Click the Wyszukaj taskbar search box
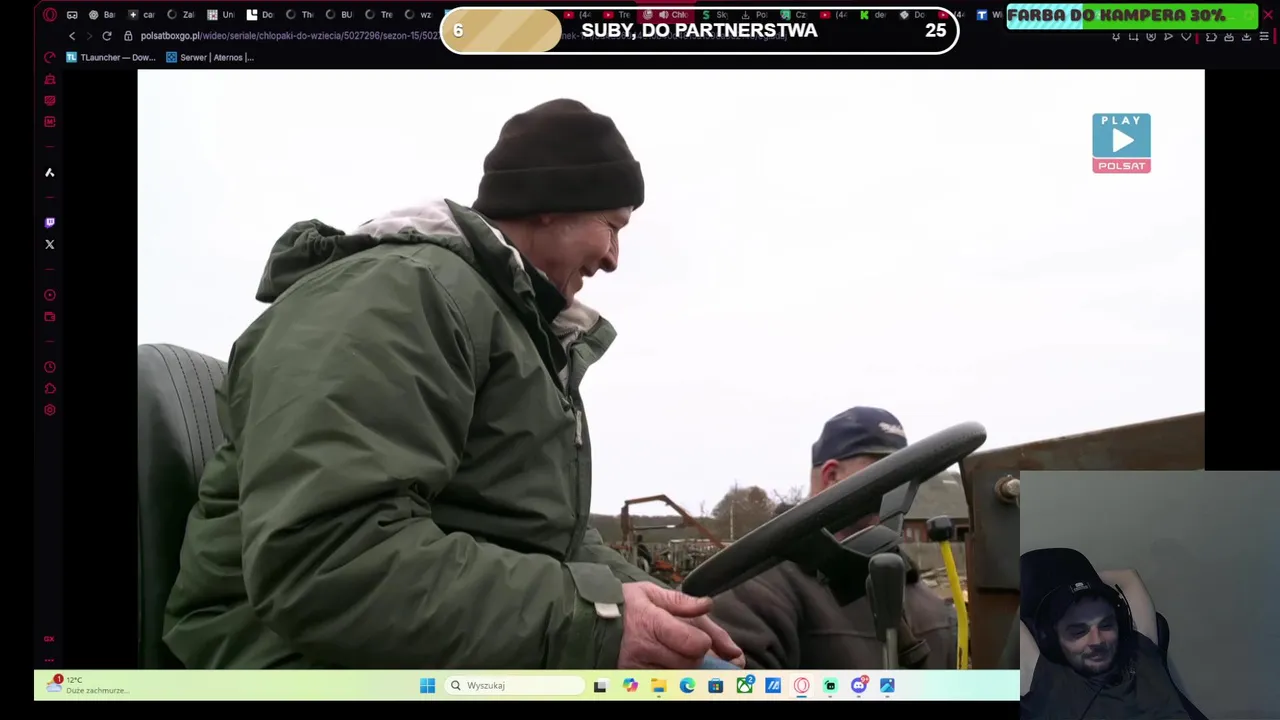This screenshot has width=1280, height=720. tap(516, 685)
